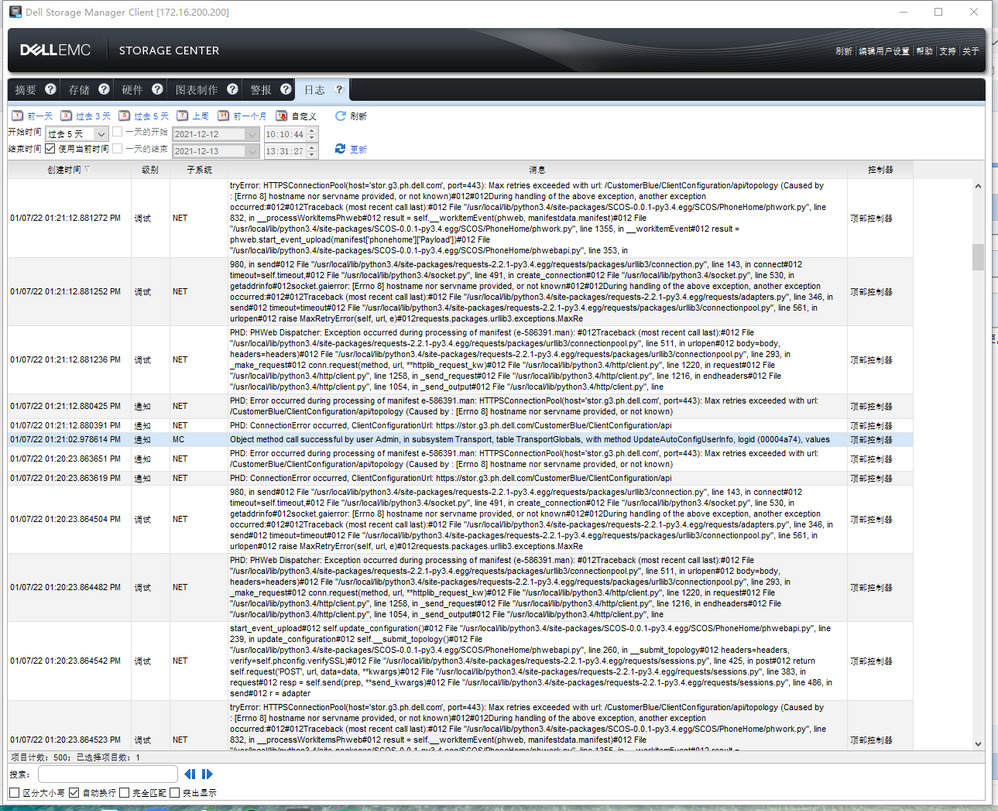The image size is (998, 811).
Task: Click the 更新 update arrows icon
Action: tap(340, 148)
